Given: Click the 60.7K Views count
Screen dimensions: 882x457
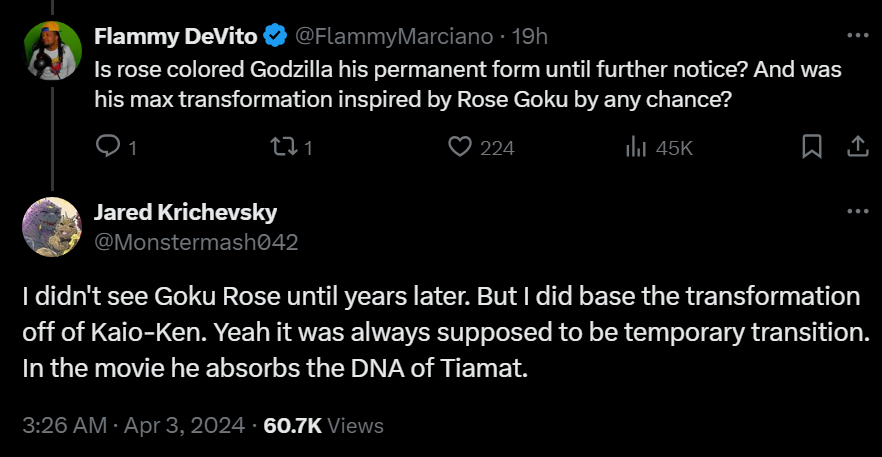Looking at the screenshot, I should [x=323, y=425].
